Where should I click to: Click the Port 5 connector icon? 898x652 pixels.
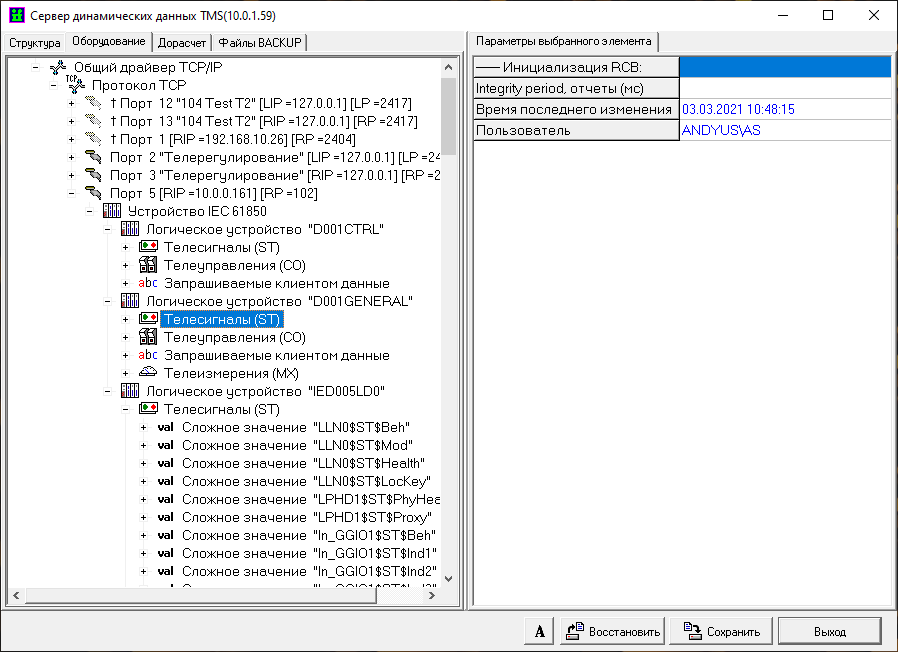(x=94, y=193)
